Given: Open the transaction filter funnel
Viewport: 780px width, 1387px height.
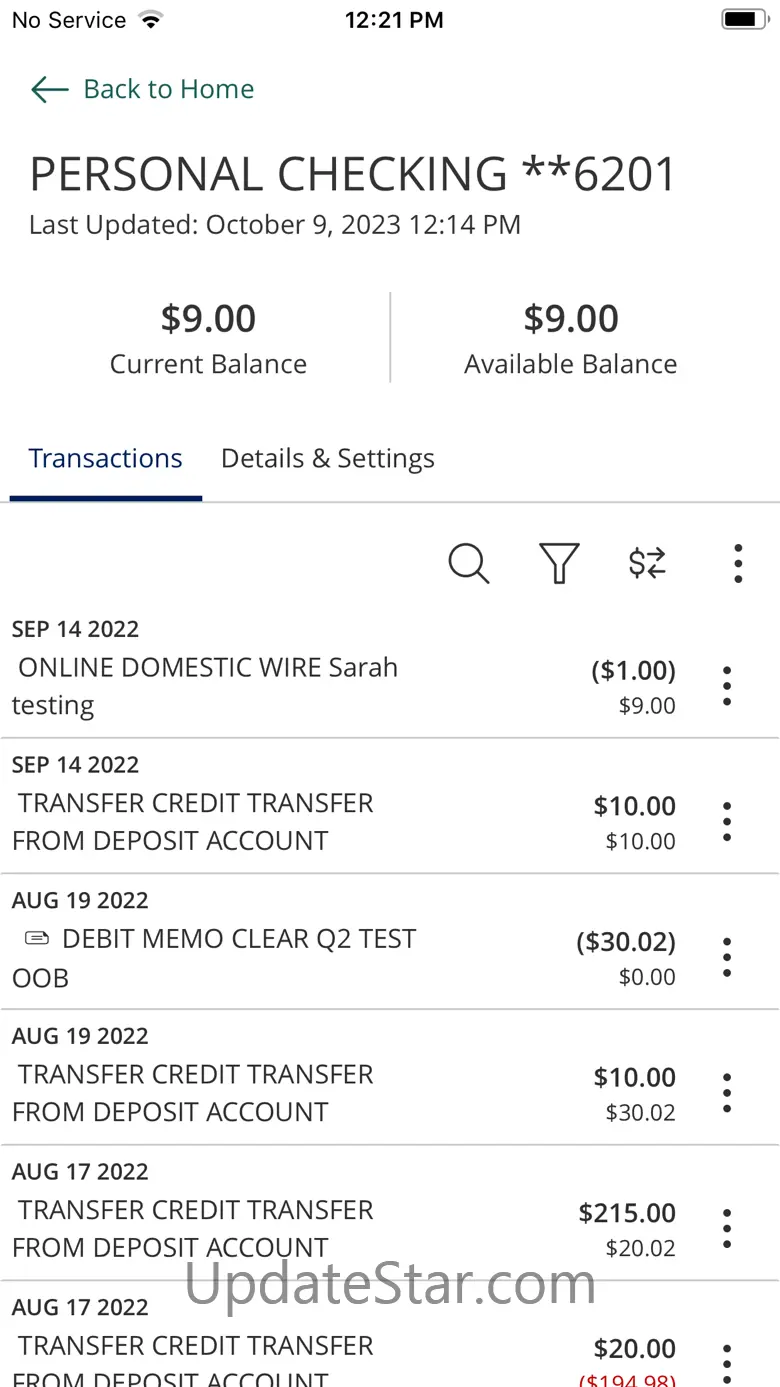Looking at the screenshot, I should pos(559,564).
